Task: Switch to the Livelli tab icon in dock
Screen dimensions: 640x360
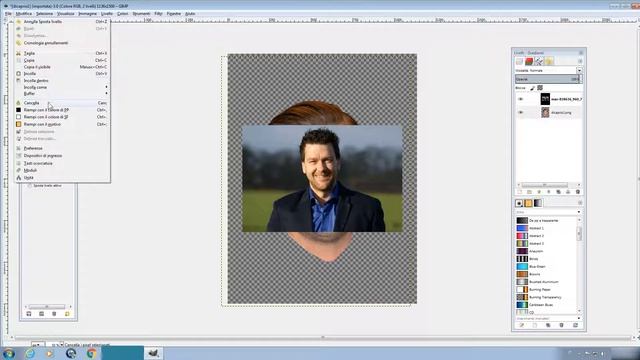Action: pos(519,61)
